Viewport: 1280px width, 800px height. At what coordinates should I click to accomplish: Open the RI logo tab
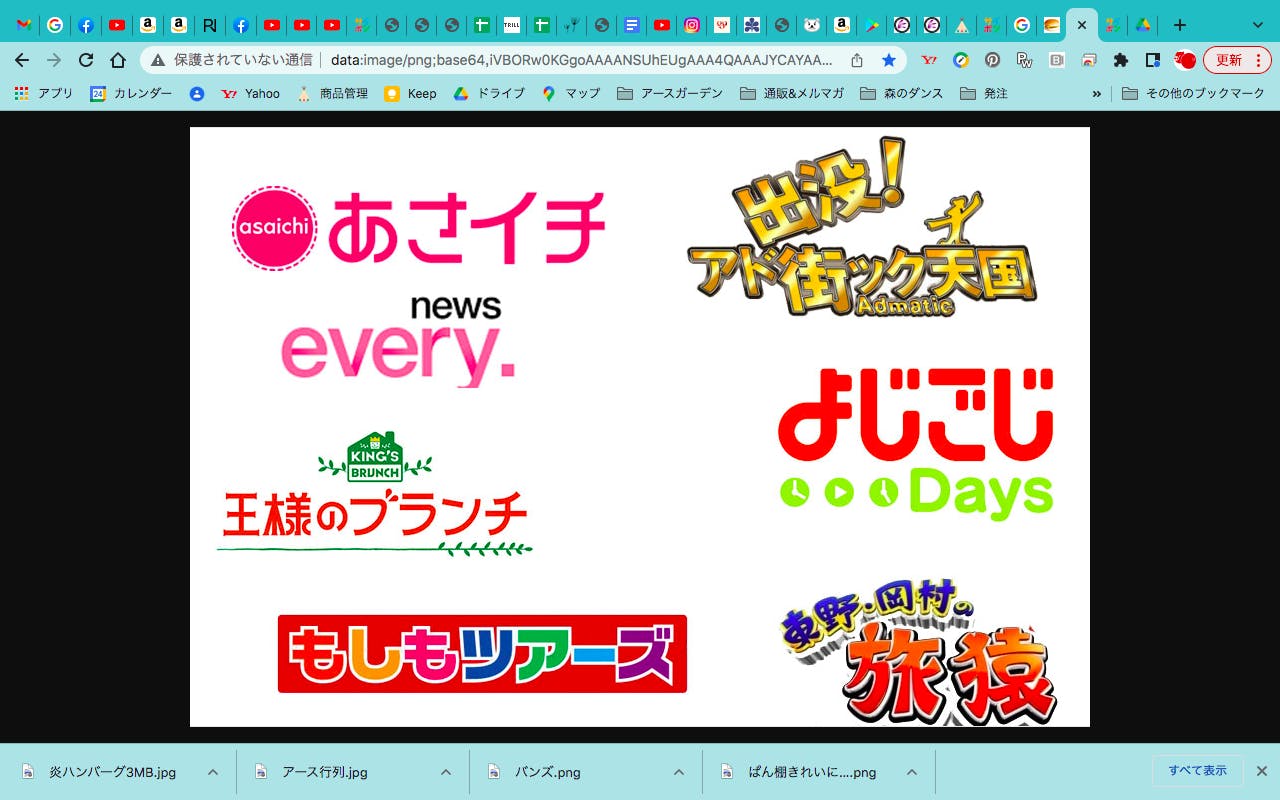pyautogui.click(x=209, y=25)
